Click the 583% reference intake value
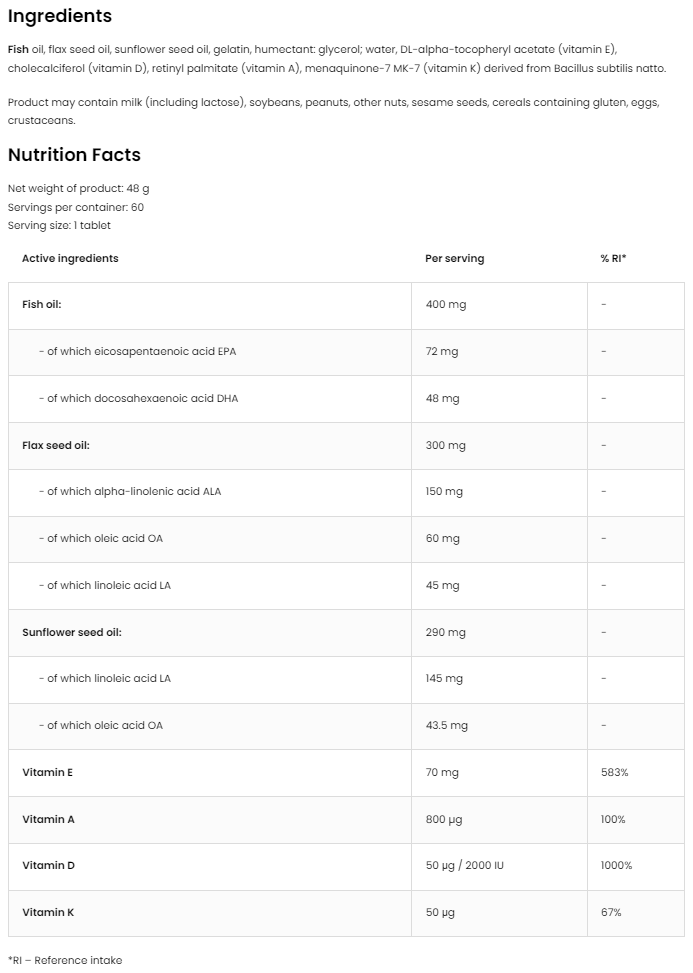 [614, 772]
